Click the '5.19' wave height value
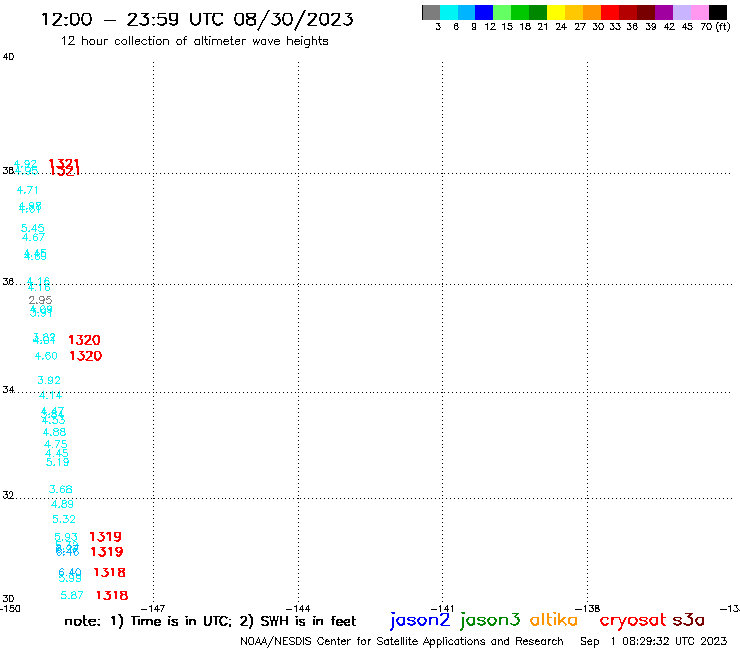Viewport: 740px width, 650px height. 58,462
